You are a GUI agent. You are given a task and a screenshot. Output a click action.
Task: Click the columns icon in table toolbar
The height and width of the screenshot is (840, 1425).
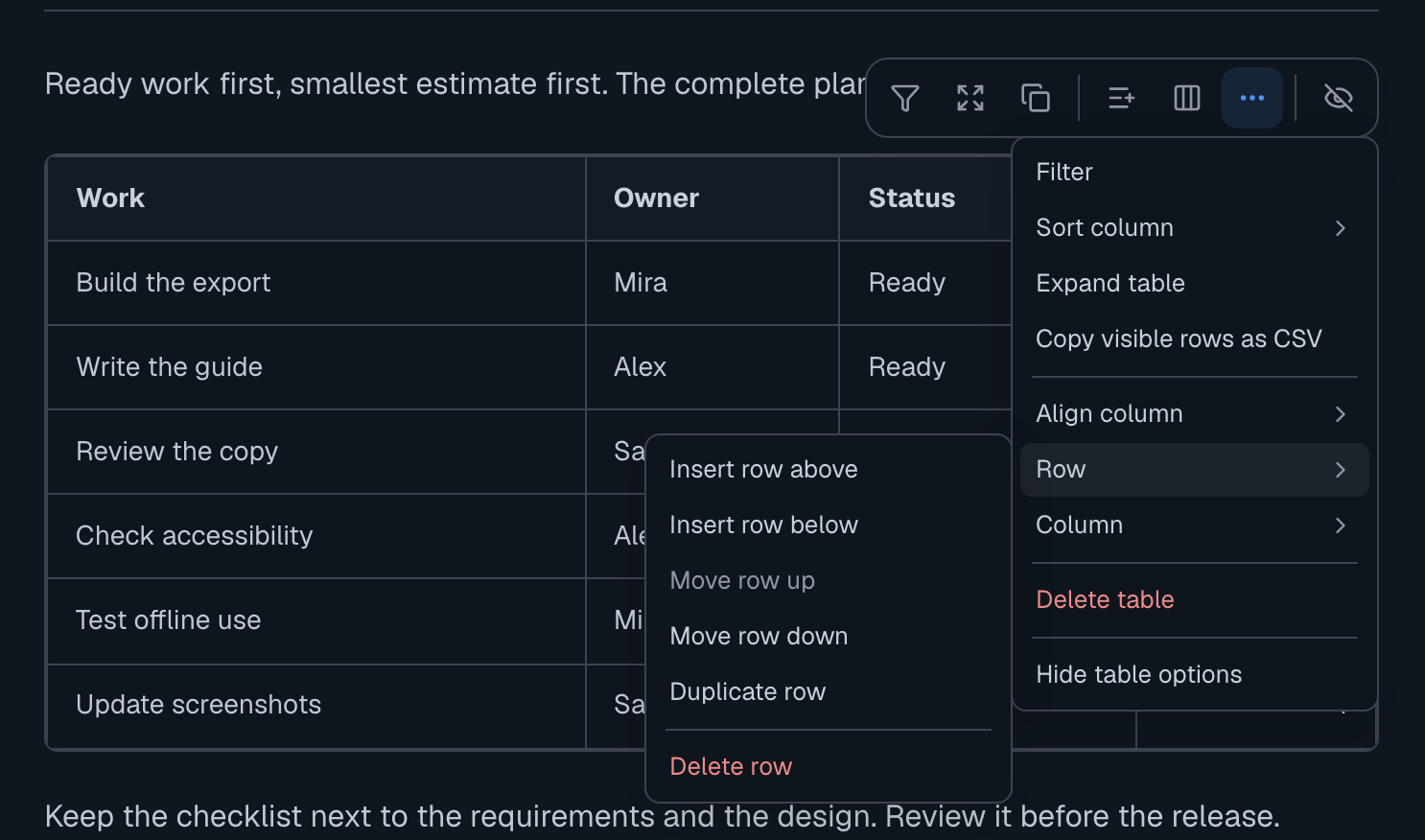coord(1187,98)
